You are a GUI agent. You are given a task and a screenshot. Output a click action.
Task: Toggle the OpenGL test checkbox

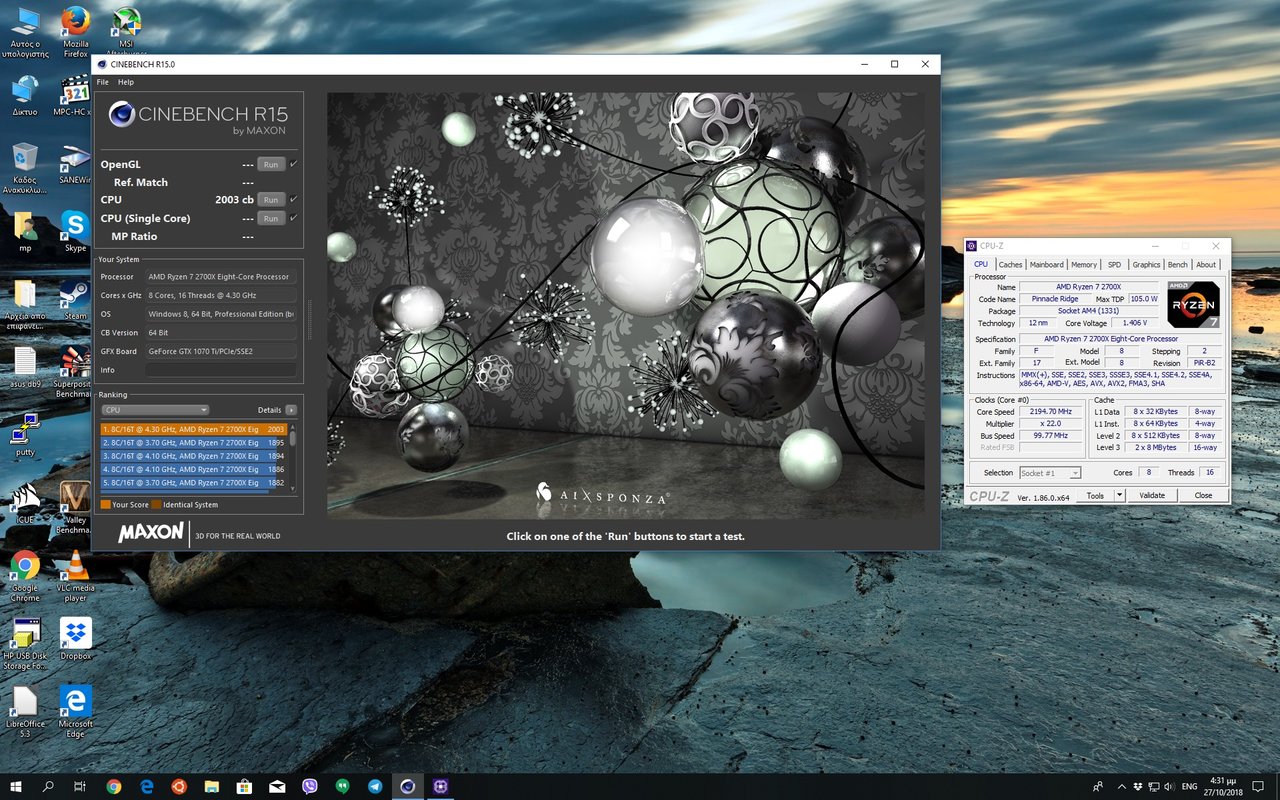click(x=293, y=163)
